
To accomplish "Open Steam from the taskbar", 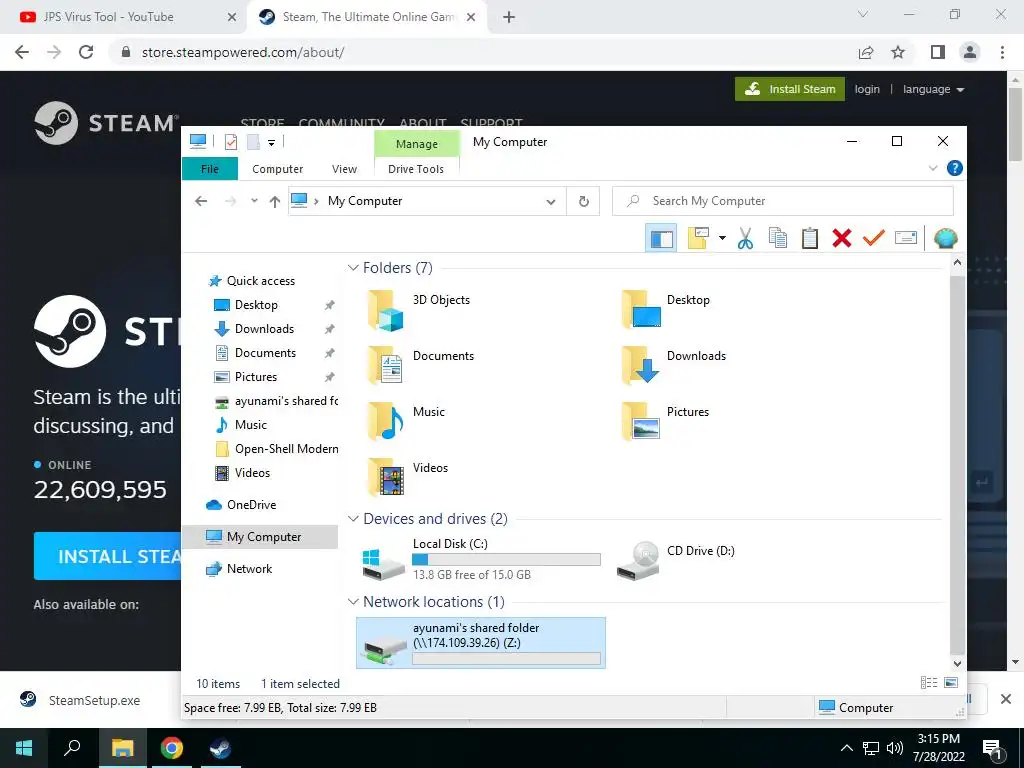I will click(220, 748).
